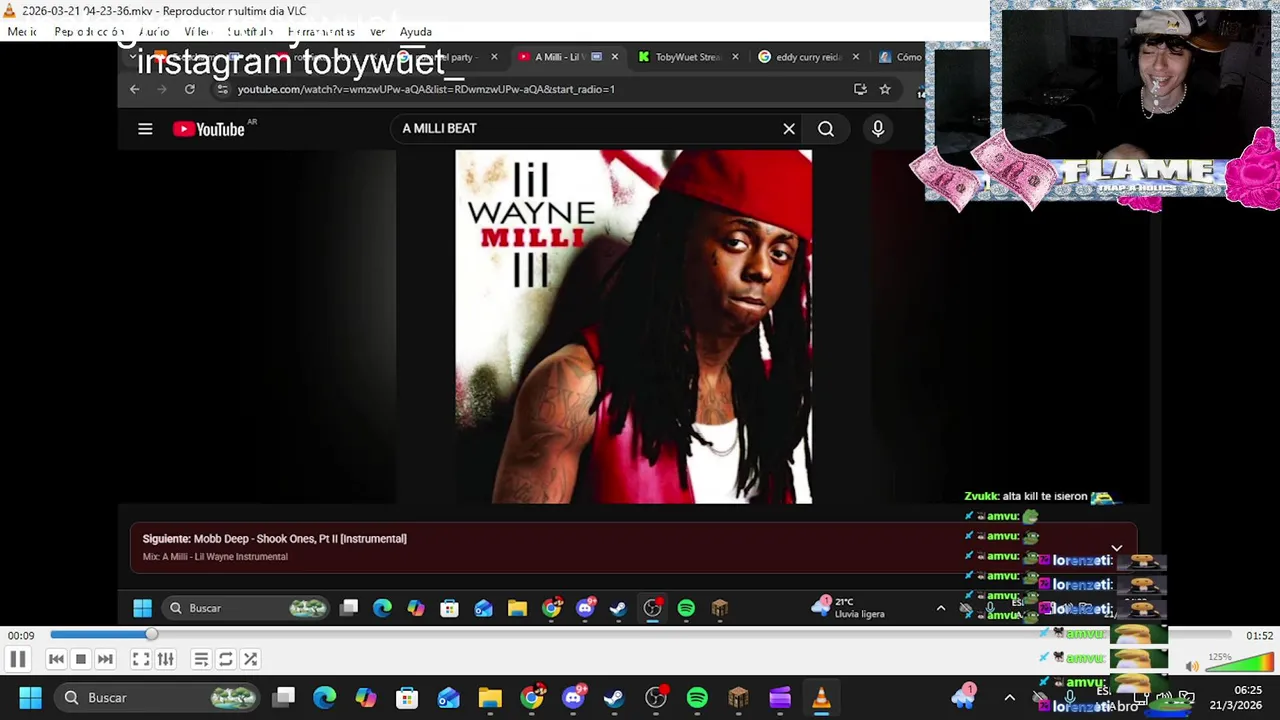Click the 01:52 total time label
This screenshot has height=720, width=1280.
(x=1259, y=635)
